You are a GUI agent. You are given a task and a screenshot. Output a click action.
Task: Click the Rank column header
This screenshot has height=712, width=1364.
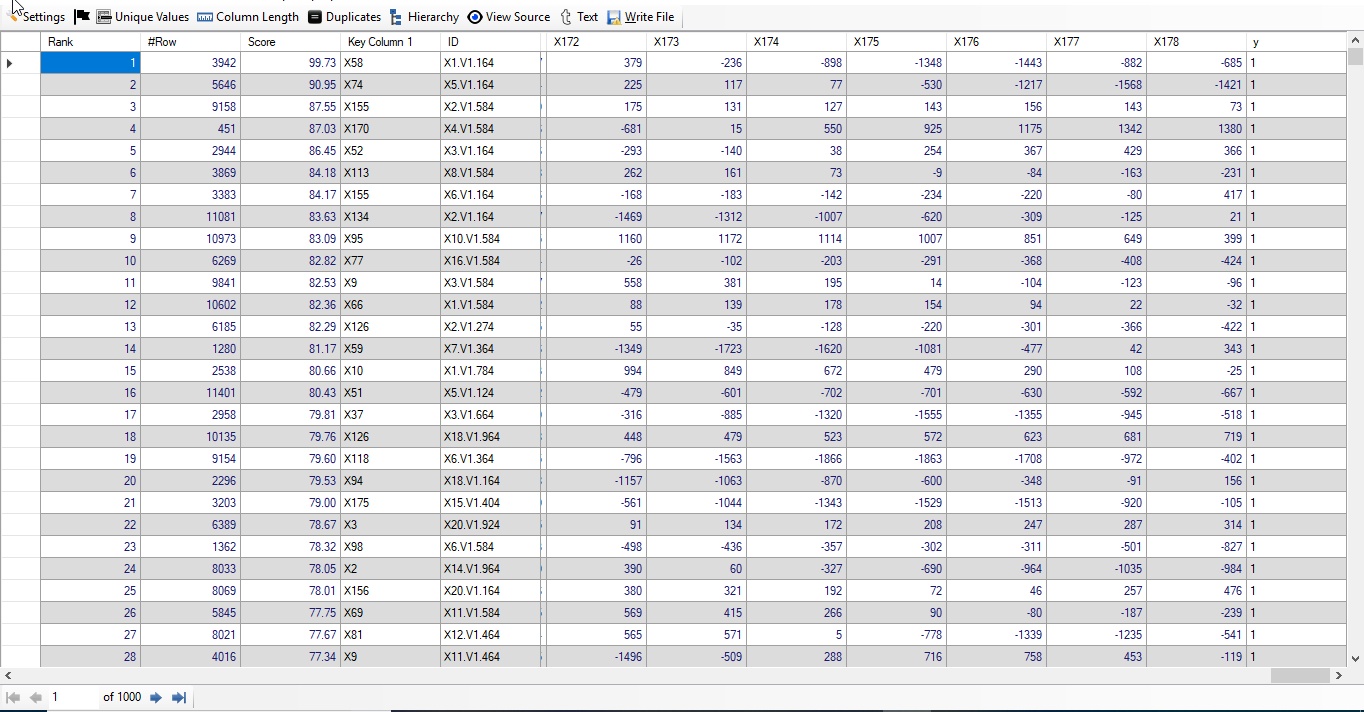pos(90,42)
